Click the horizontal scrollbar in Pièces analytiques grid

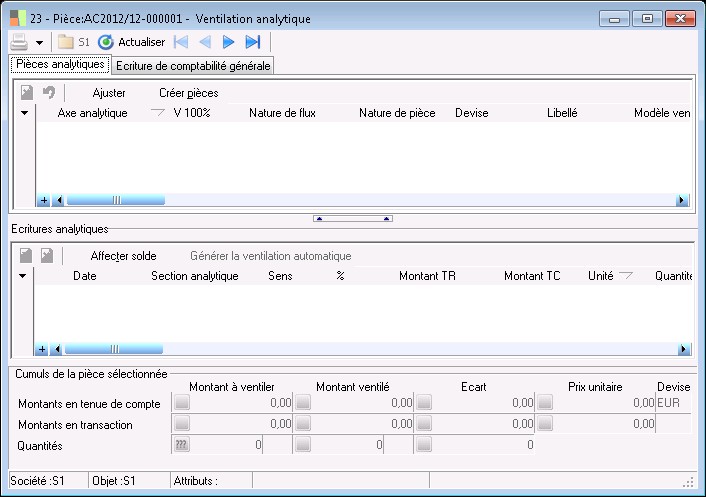point(370,200)
